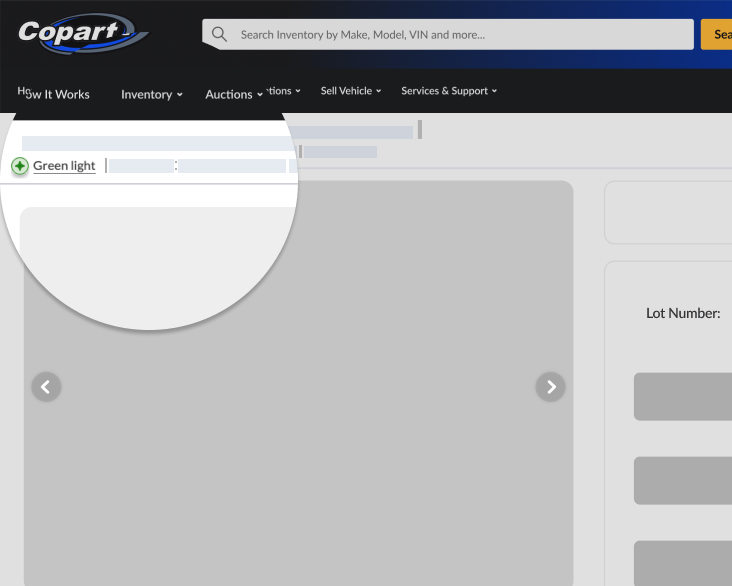Screen dimensions: 732x586
Task: Click the first gray placeholder button under Lot Number
Action: click(684, 396)
